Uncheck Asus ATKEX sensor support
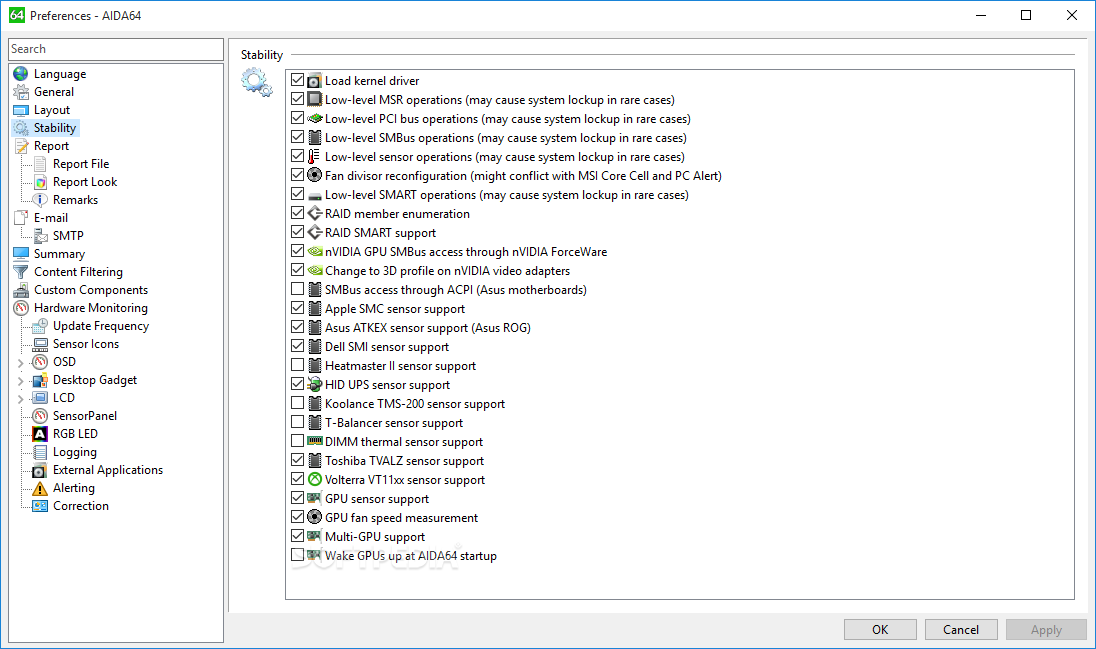Viewport: 1096px width, 649px height. point(297,326)
